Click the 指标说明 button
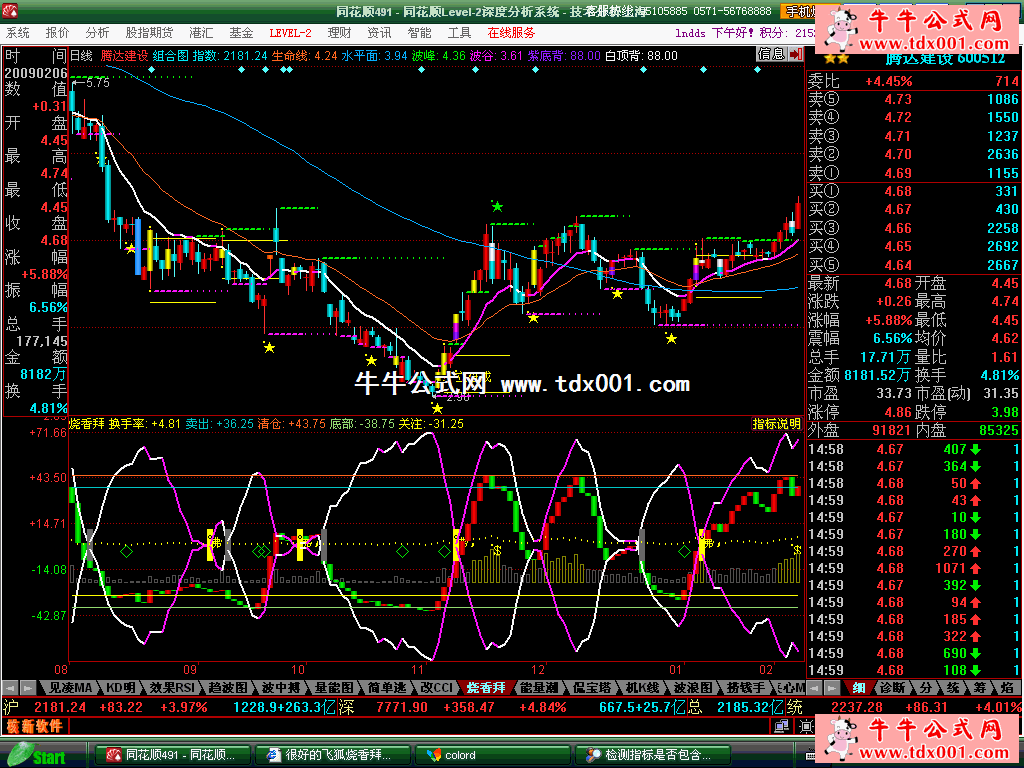This screenshot has width=1024, height=768. 776,423
